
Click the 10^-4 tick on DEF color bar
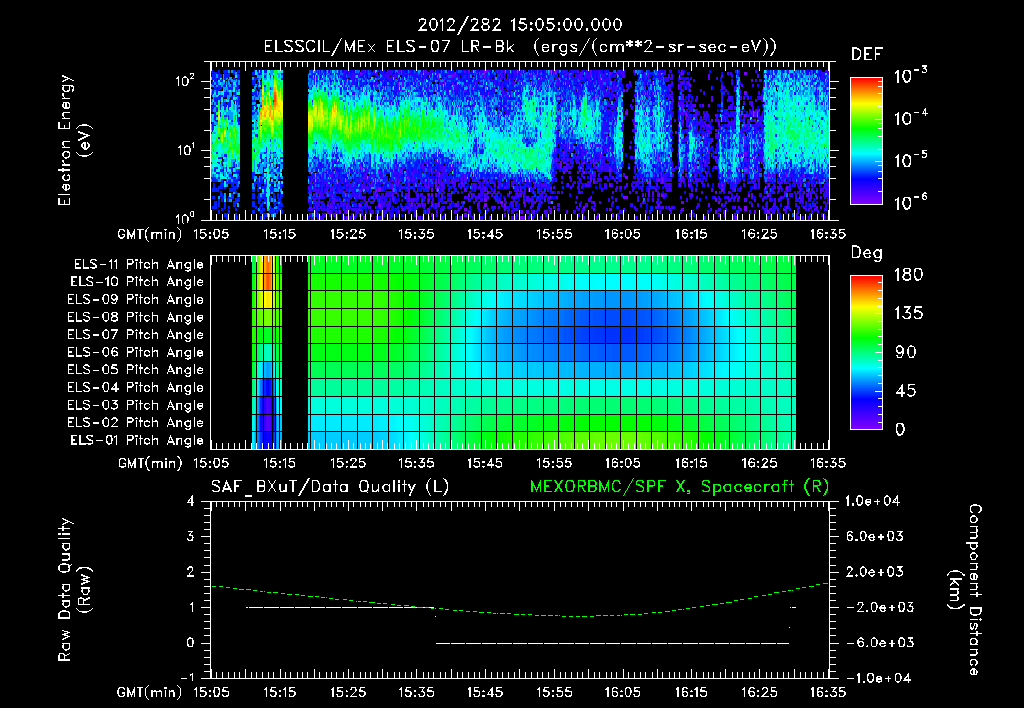click(910, 118)
